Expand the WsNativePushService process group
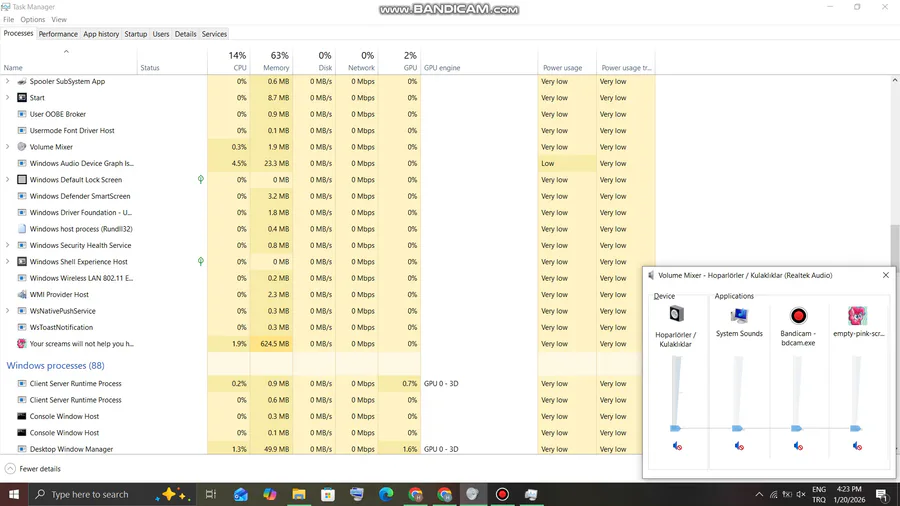The image size is (900, 506). click(x=7, y=311)
